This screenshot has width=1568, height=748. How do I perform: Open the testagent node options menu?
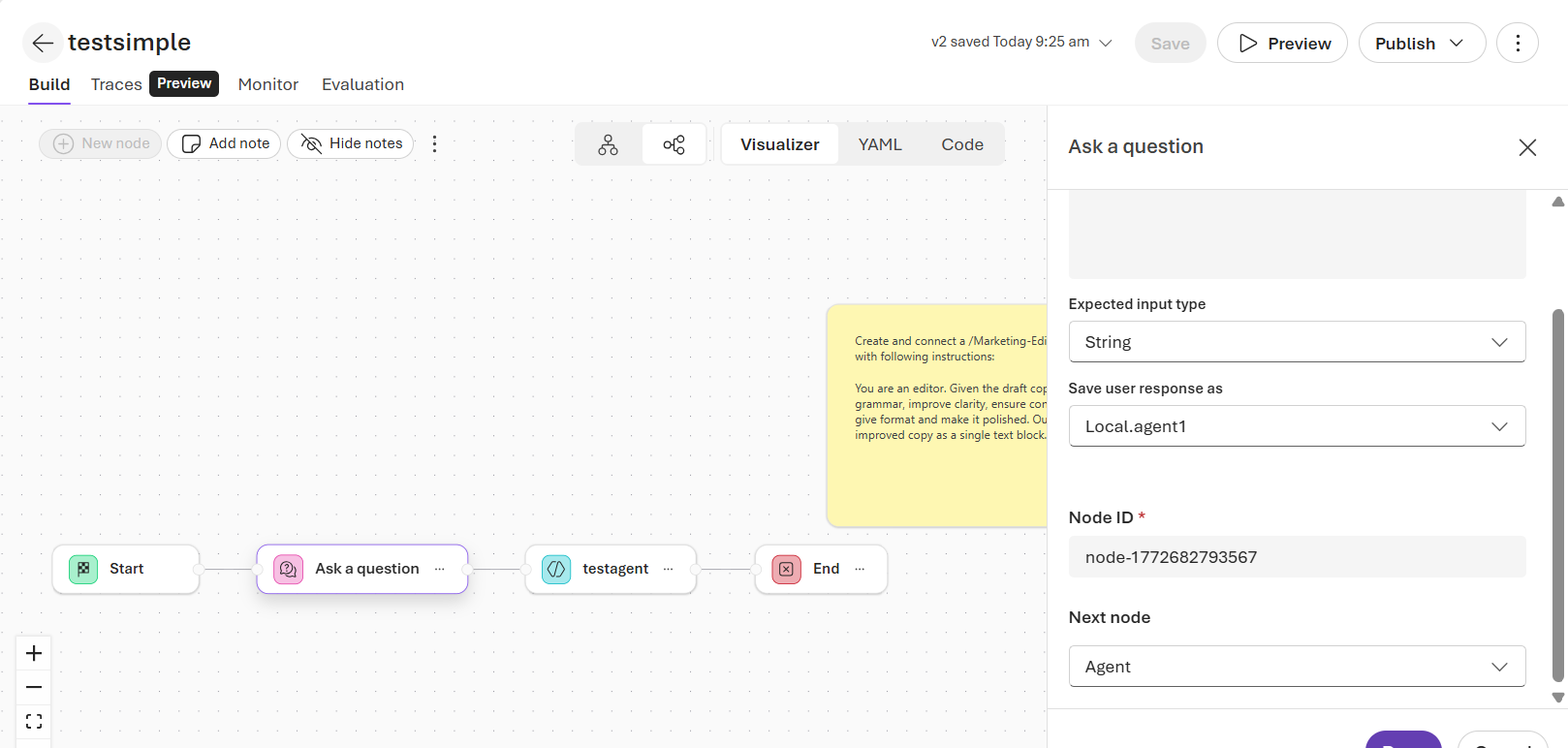tap(668, 569)
